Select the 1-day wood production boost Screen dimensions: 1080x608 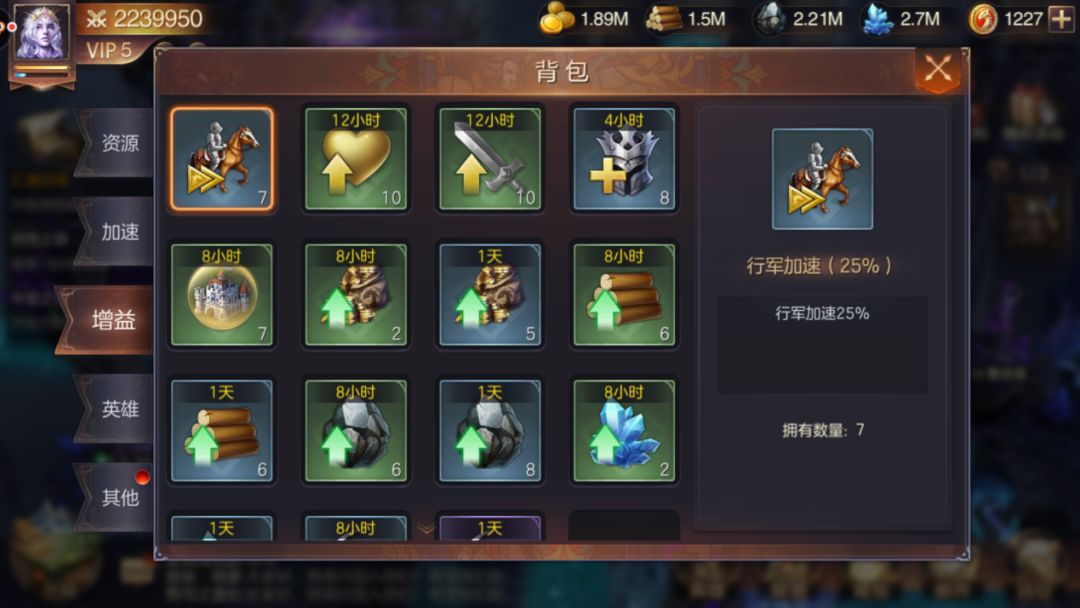coord(222,430)
